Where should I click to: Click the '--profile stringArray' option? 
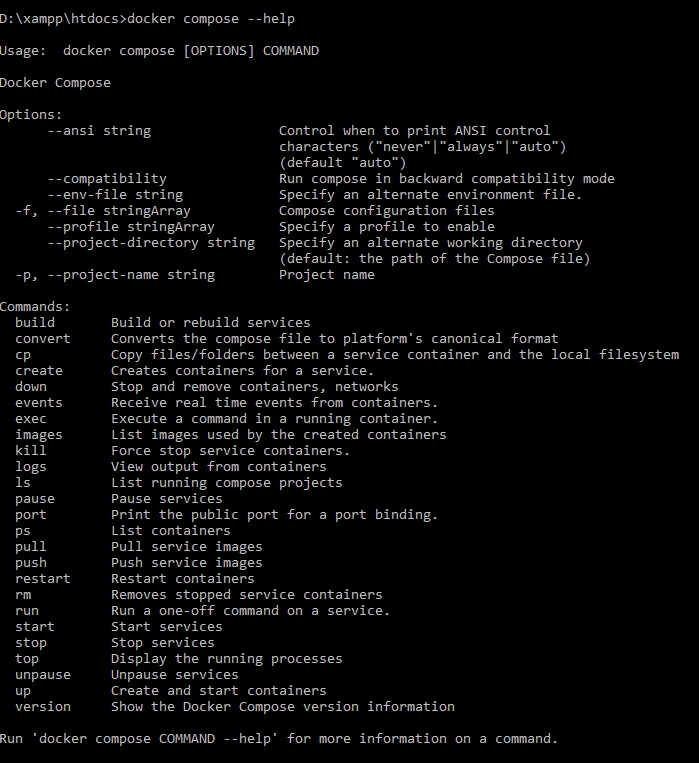(131, 227)
